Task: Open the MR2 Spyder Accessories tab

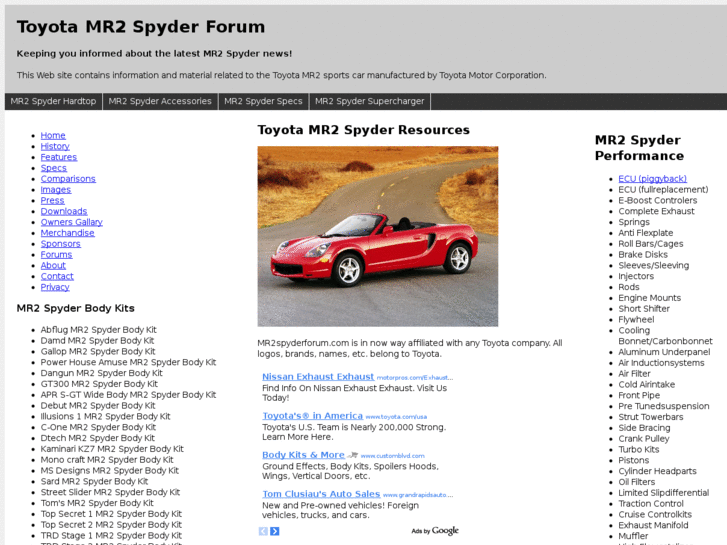Action: [x=160, y=101]
